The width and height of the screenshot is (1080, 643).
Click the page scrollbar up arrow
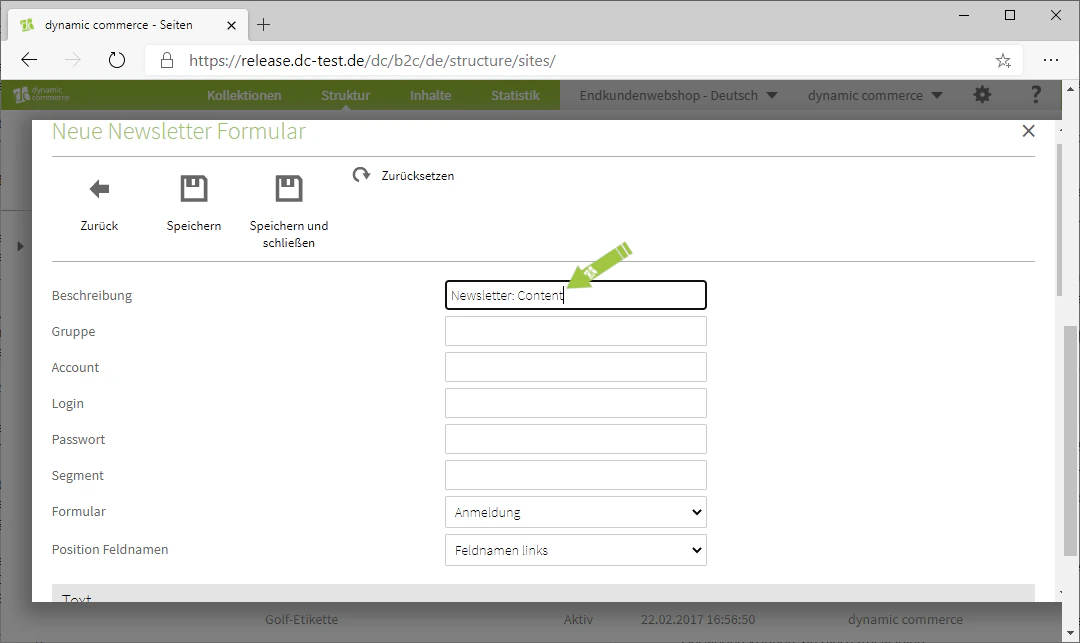click(1070, 89)
